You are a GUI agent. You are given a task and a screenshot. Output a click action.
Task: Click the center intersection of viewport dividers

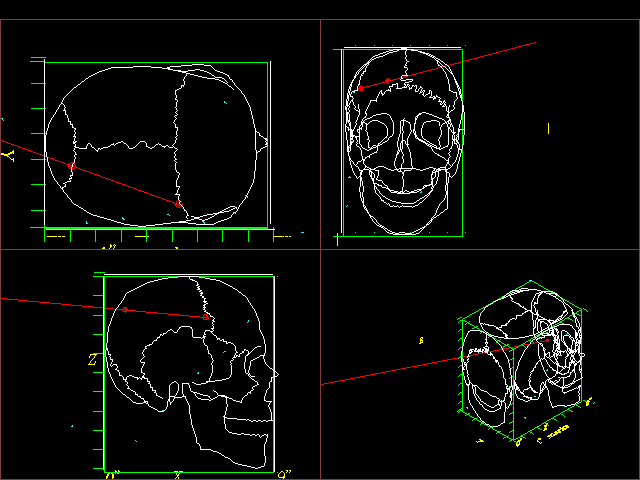[320, 249]
